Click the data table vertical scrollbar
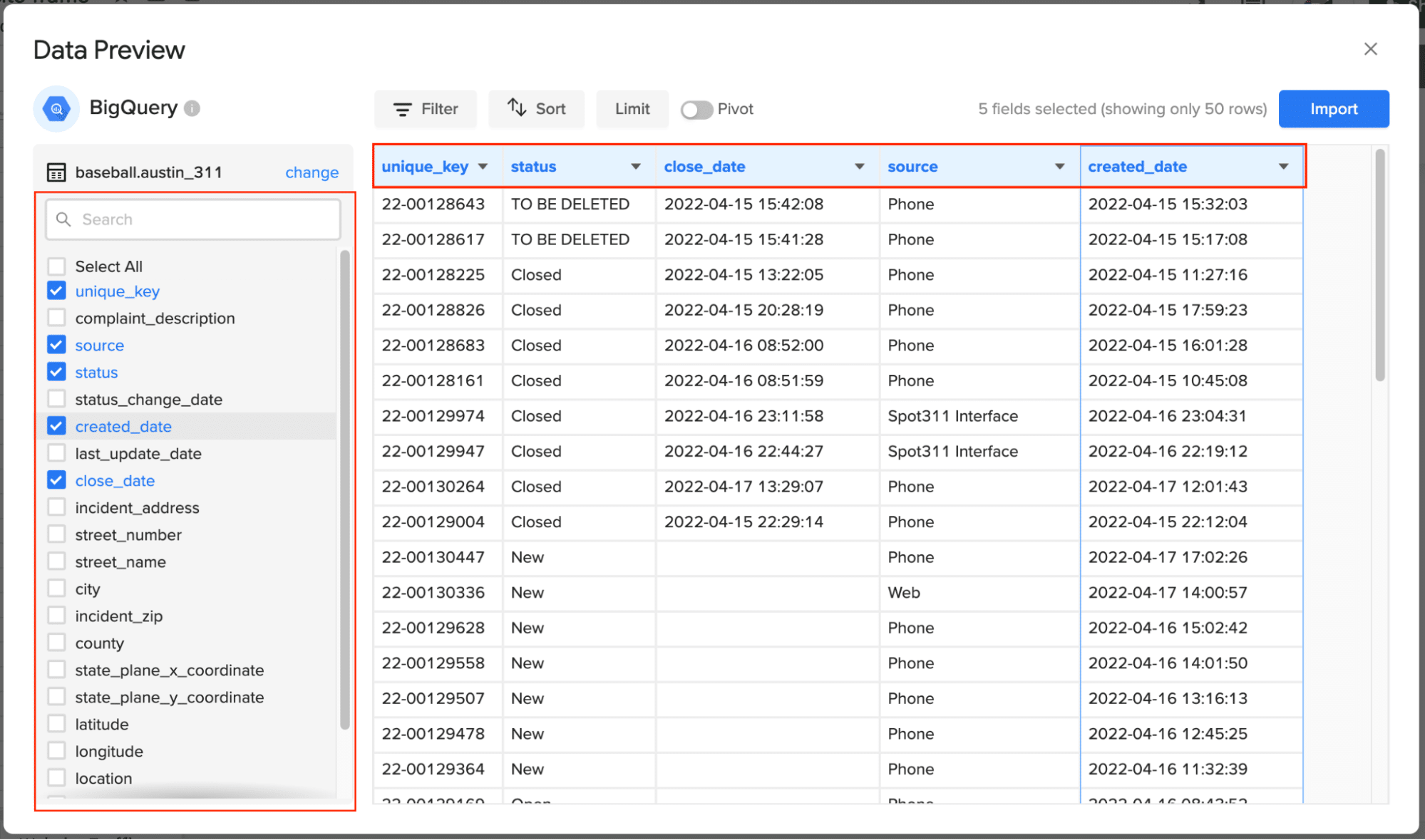Viewport: 1425px width, 840px height. point(1380,265)
